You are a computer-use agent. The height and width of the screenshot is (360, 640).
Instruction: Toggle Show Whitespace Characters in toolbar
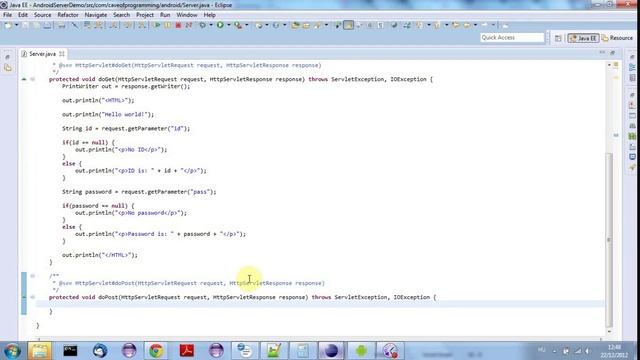(x=380, y=25)
